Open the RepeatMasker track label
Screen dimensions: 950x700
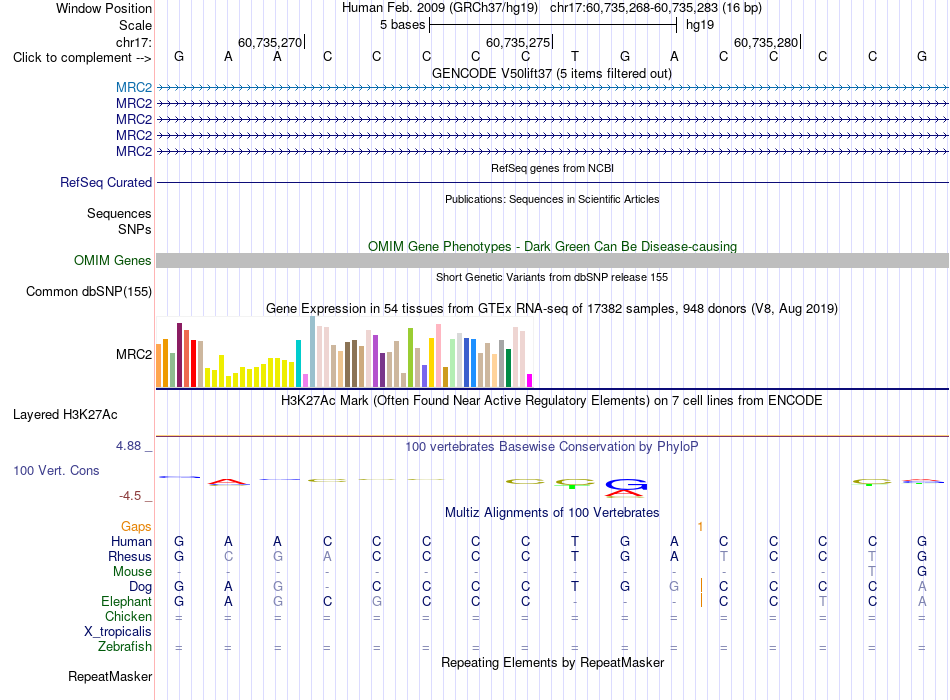pos(110,676)
